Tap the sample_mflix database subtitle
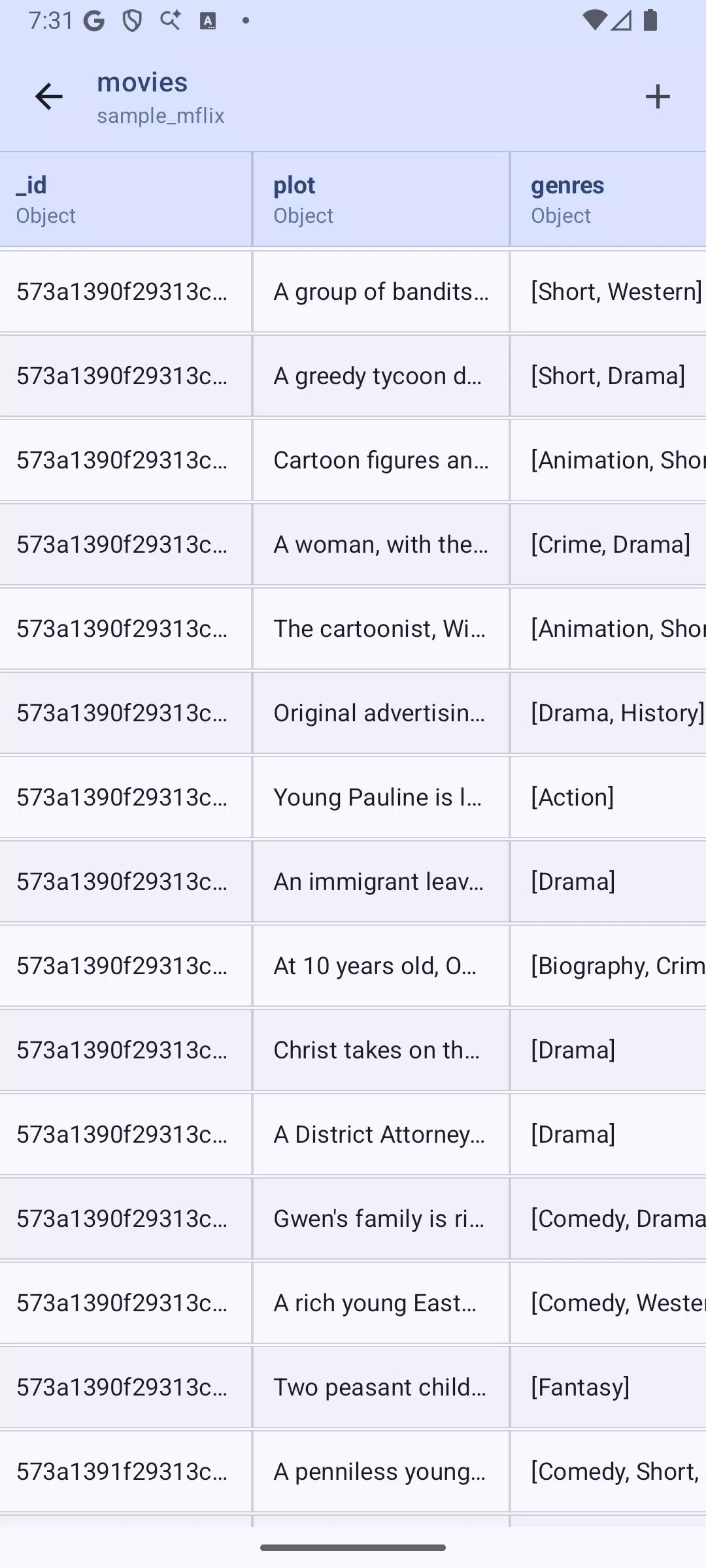Viewport: 706px width, 1568px height. pyautogui.click(x=161, y=116)
